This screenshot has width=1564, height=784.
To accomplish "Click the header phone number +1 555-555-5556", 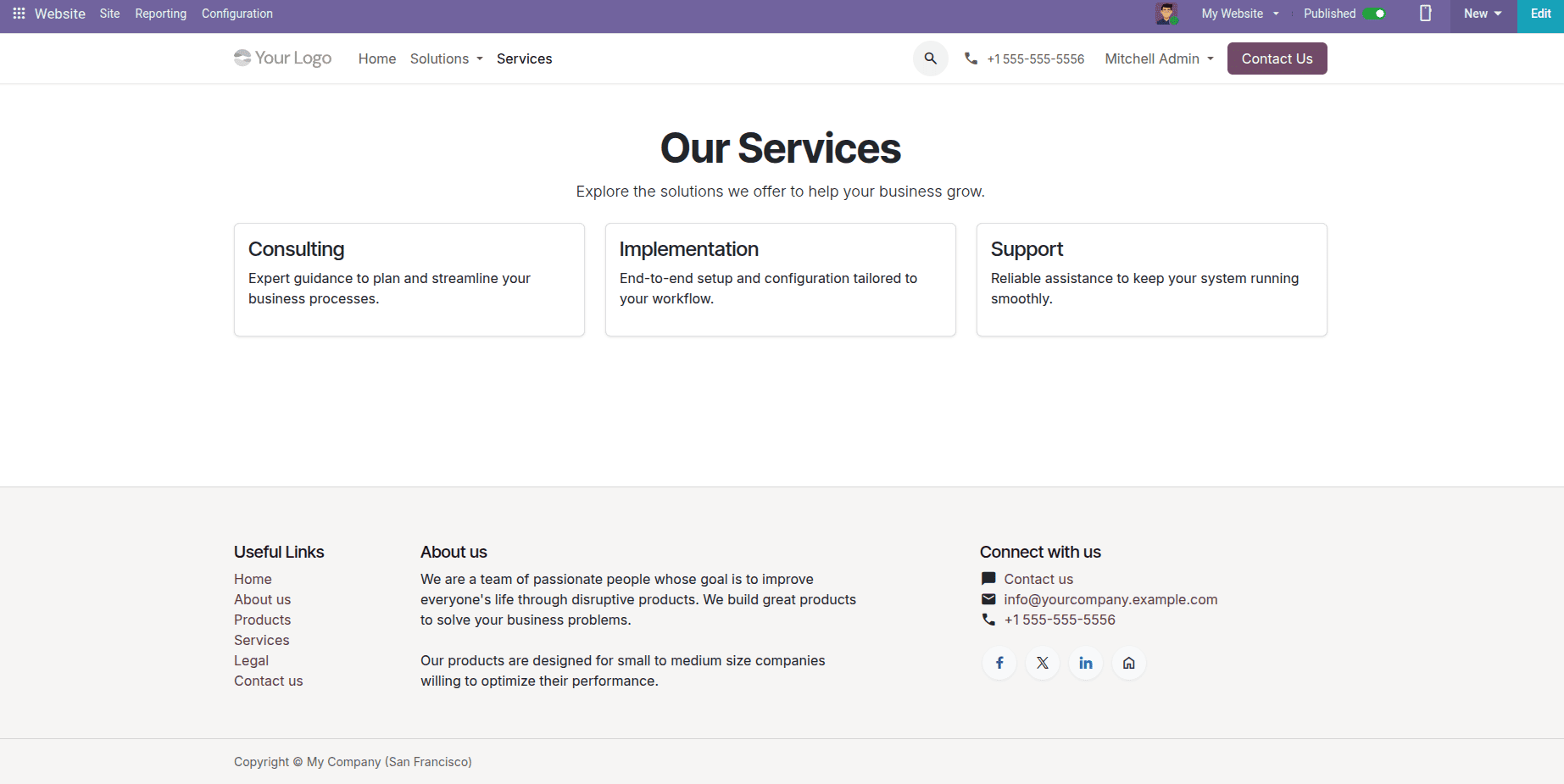I will click(x=1036, y=58).
